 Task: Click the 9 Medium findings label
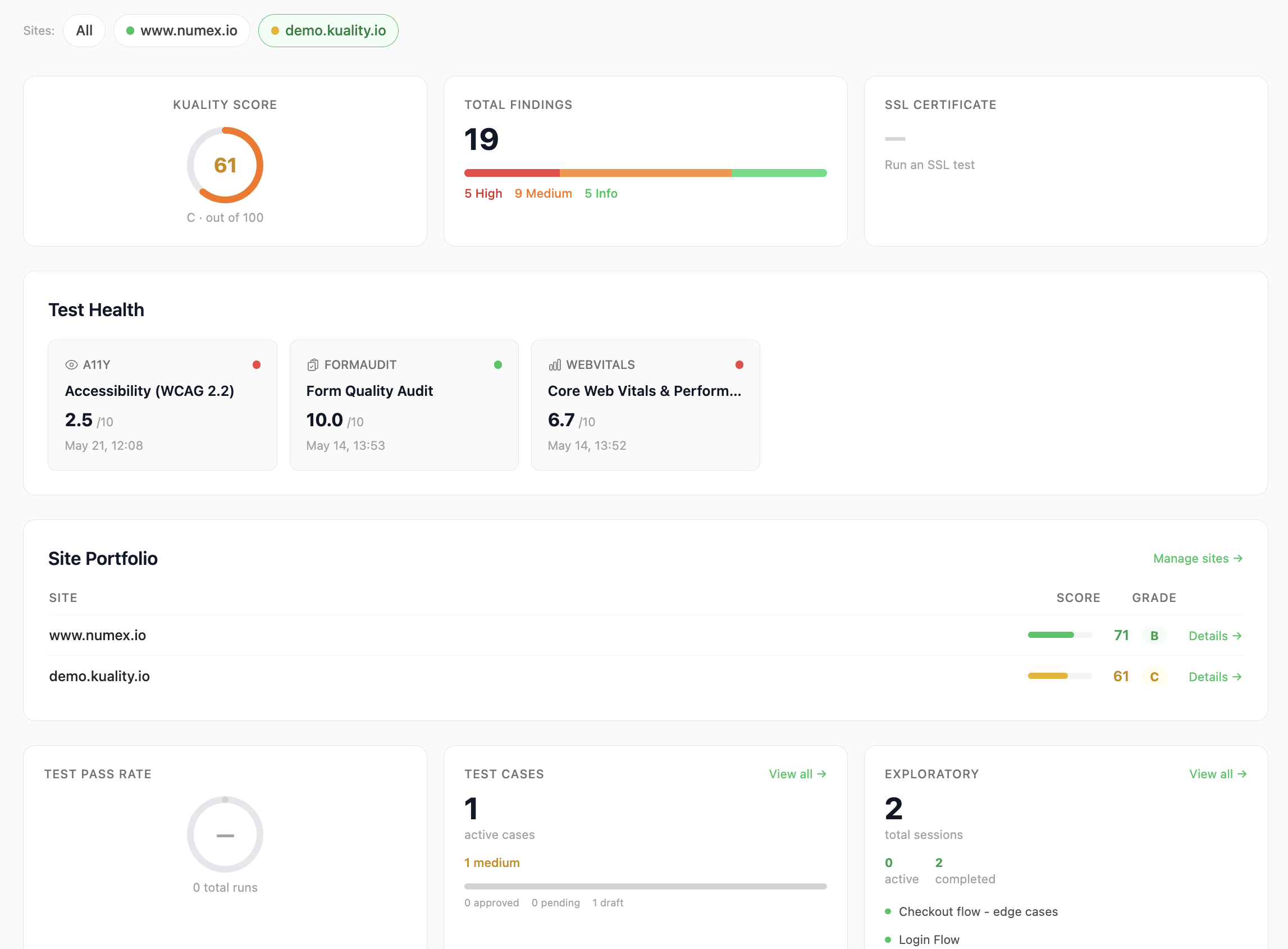coord(543,194)
